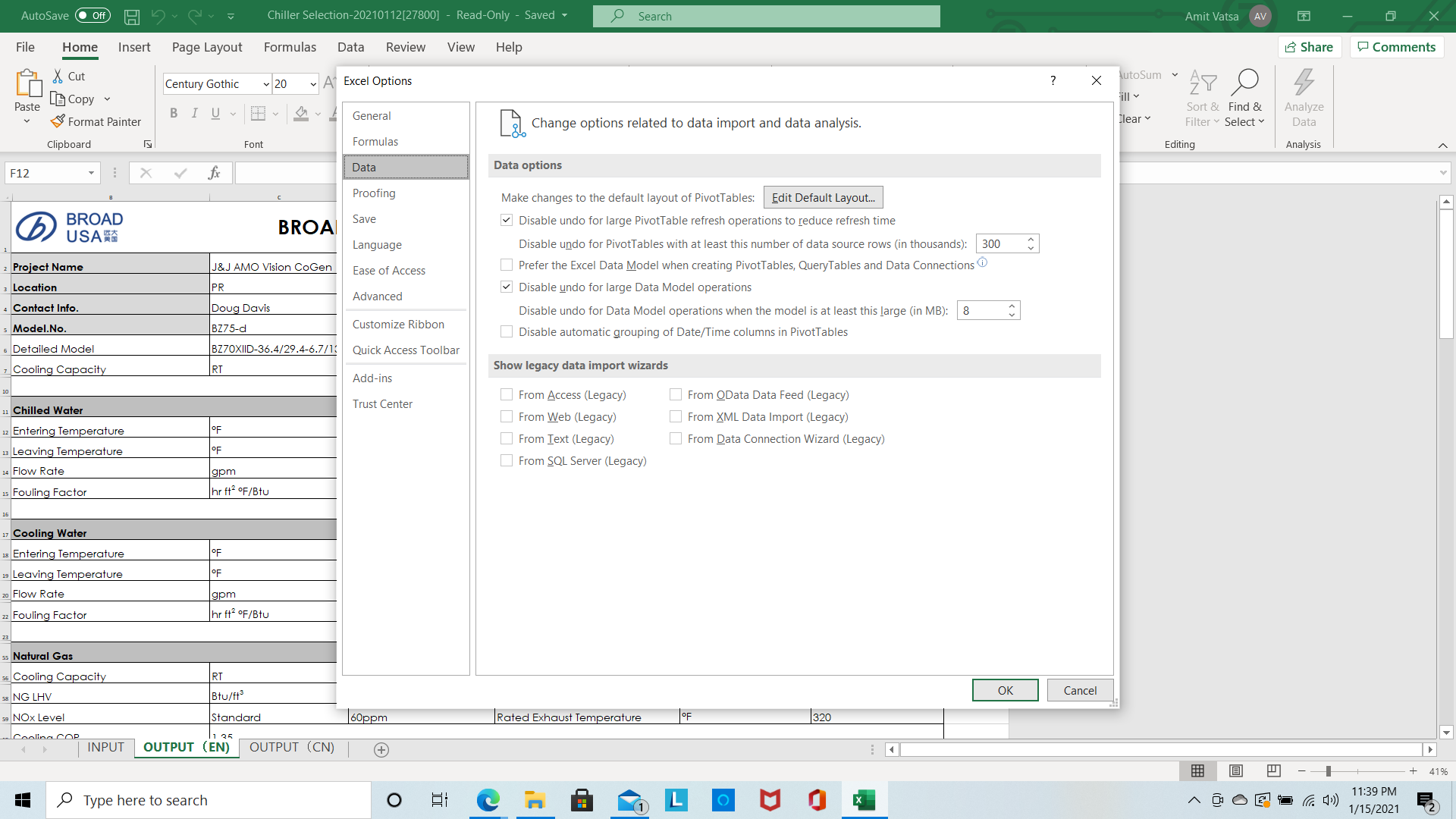This screenshot has width=1456, height=819.
Task: Open Find & Select tool
Action: [1245, 99]
